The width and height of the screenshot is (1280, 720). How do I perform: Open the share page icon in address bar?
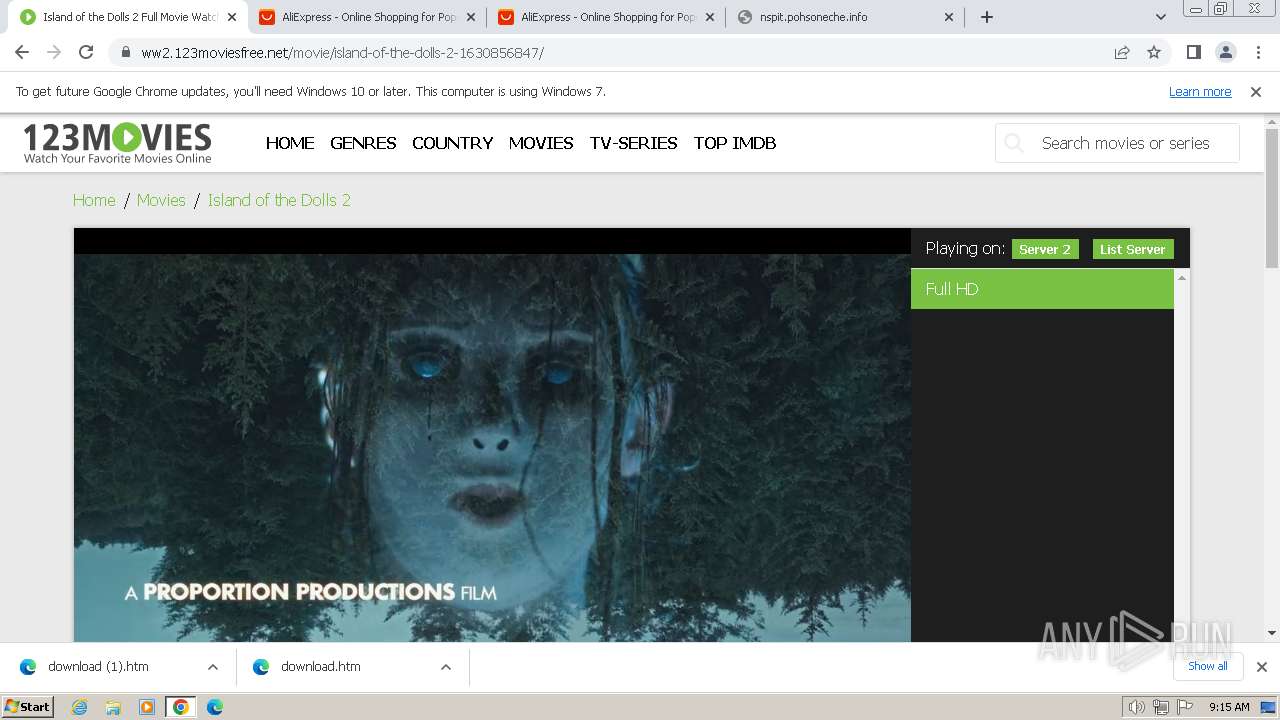(x=1122, y=53)
